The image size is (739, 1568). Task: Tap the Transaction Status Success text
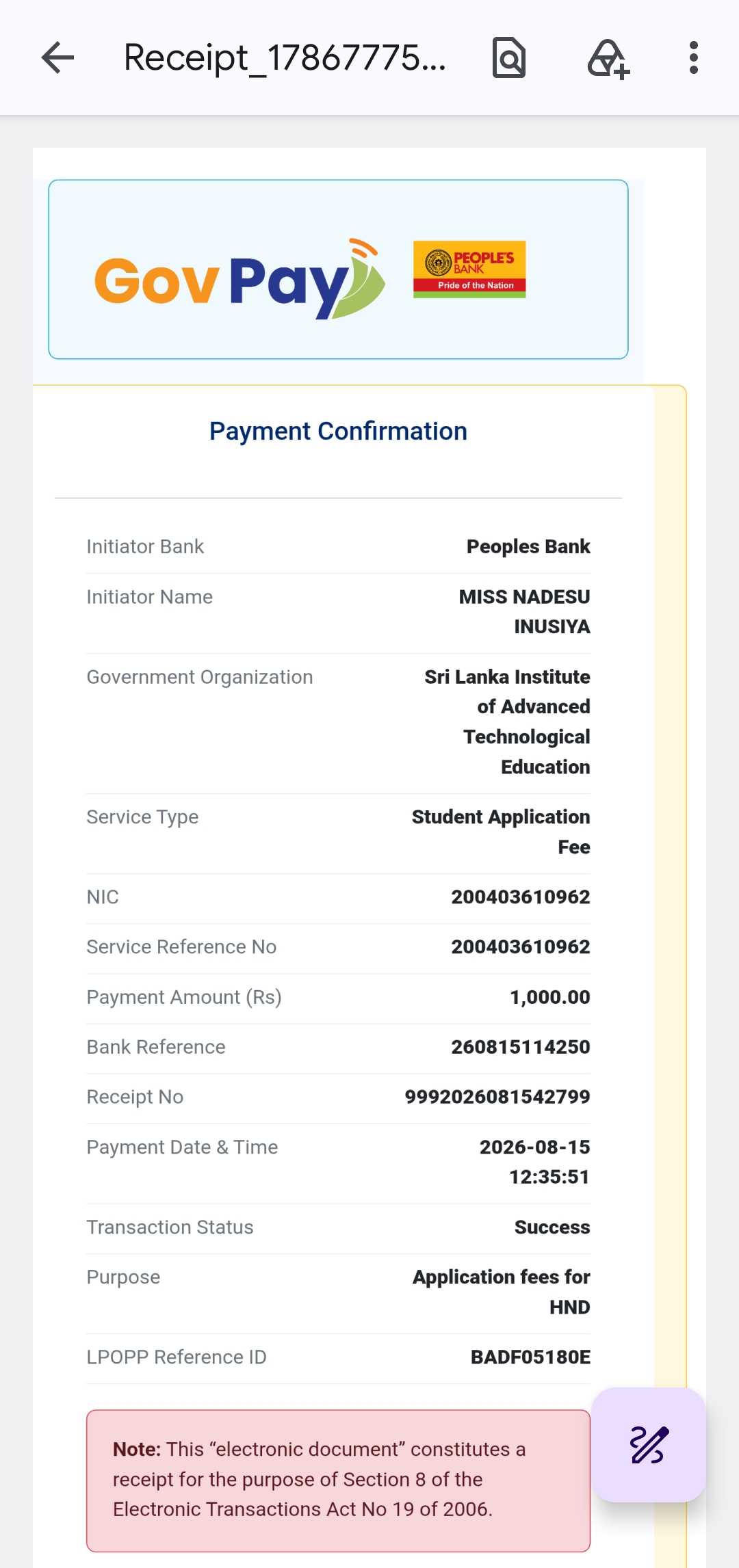click(552, 1227)
